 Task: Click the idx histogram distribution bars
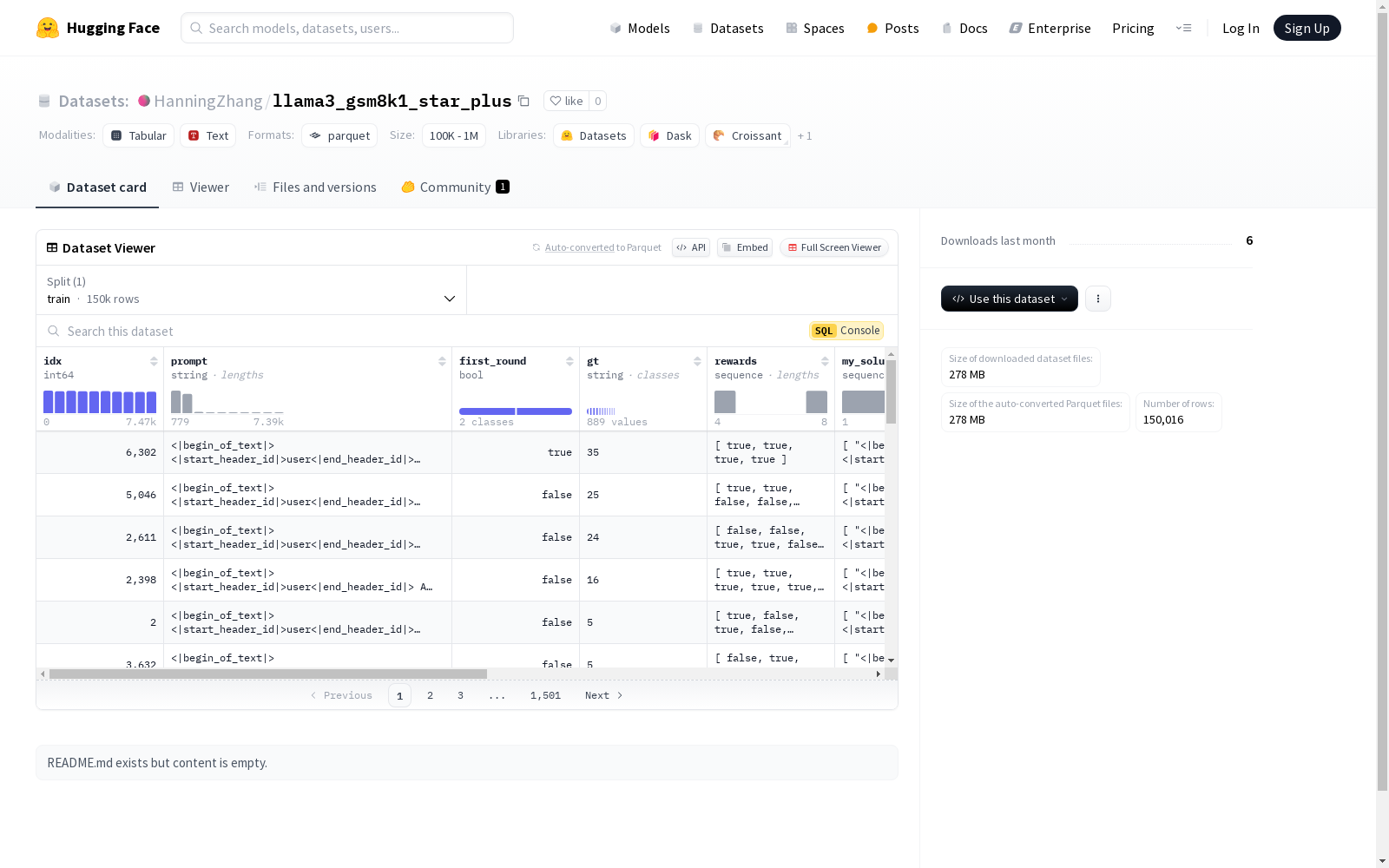100,402
